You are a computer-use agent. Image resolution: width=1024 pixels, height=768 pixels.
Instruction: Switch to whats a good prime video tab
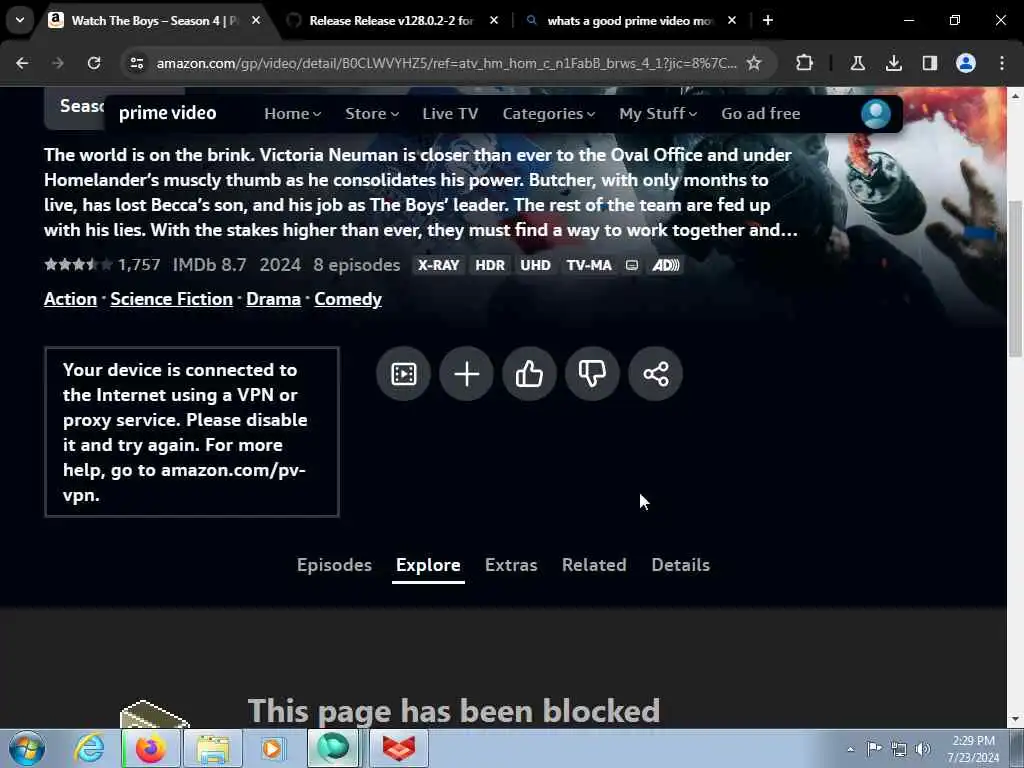(630, 20)
